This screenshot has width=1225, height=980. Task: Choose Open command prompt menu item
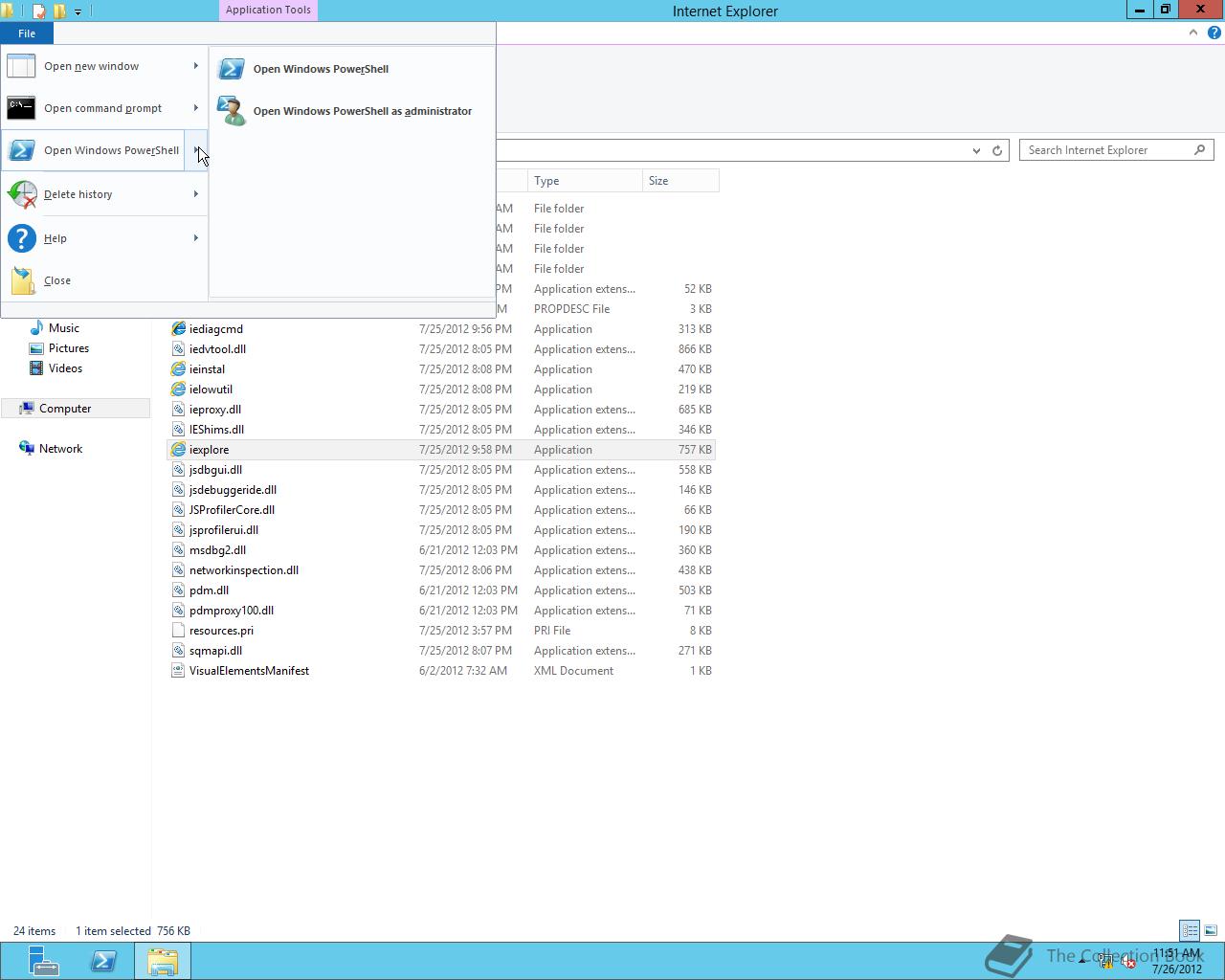coord(104,108)
